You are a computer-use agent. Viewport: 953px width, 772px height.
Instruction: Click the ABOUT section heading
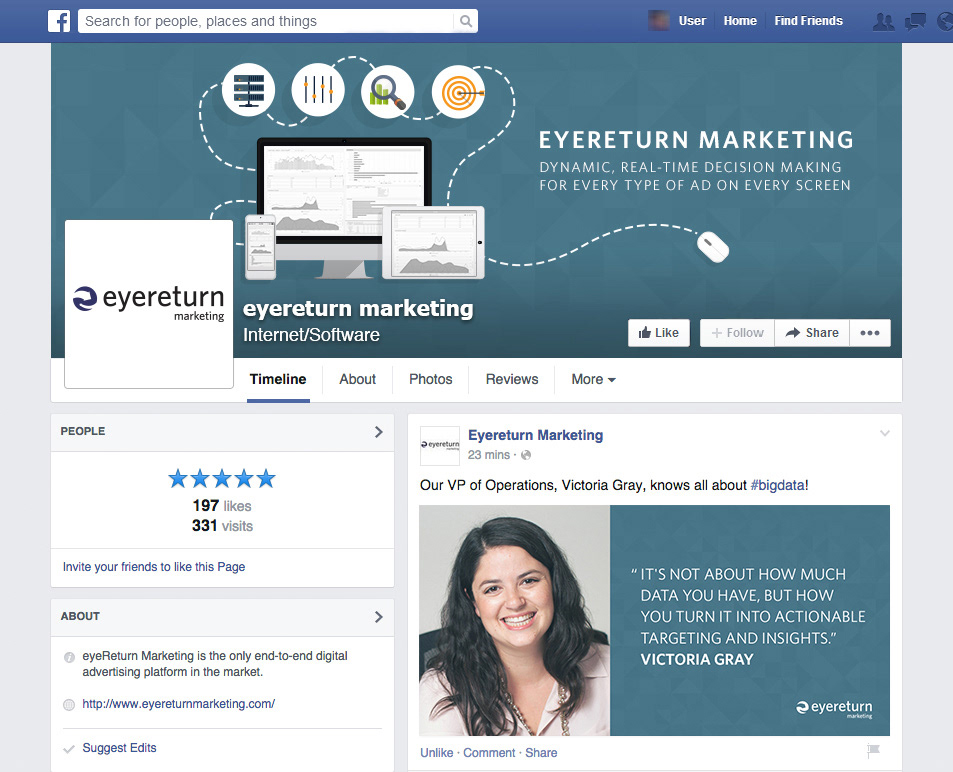click(80, 616)
